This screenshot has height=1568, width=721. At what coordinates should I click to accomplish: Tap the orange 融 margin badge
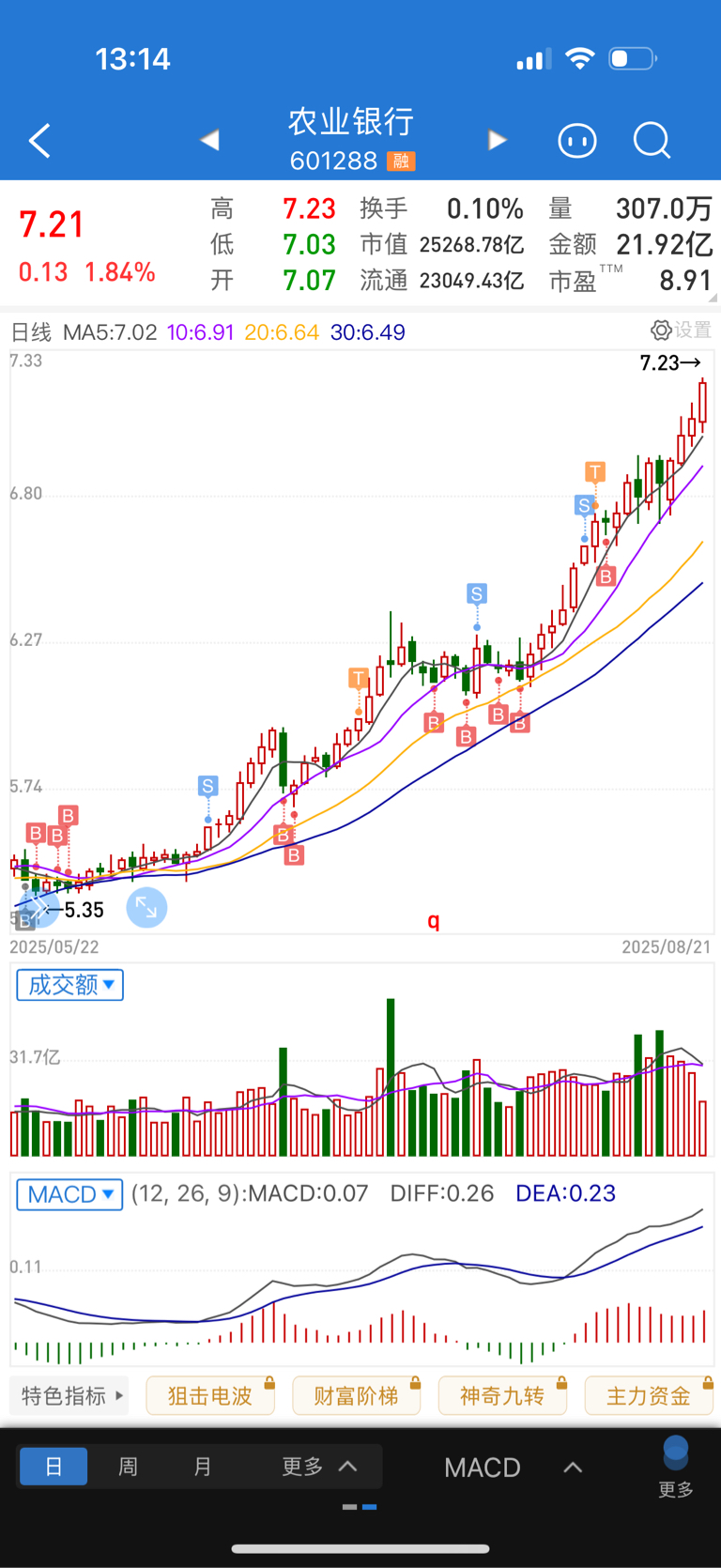click(401, 161)
